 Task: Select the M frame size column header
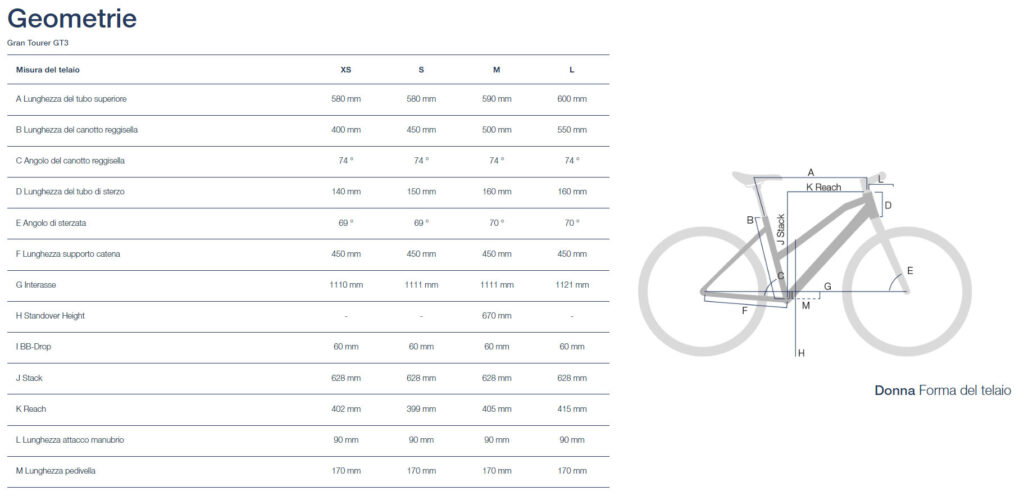(x=496, y=69)
